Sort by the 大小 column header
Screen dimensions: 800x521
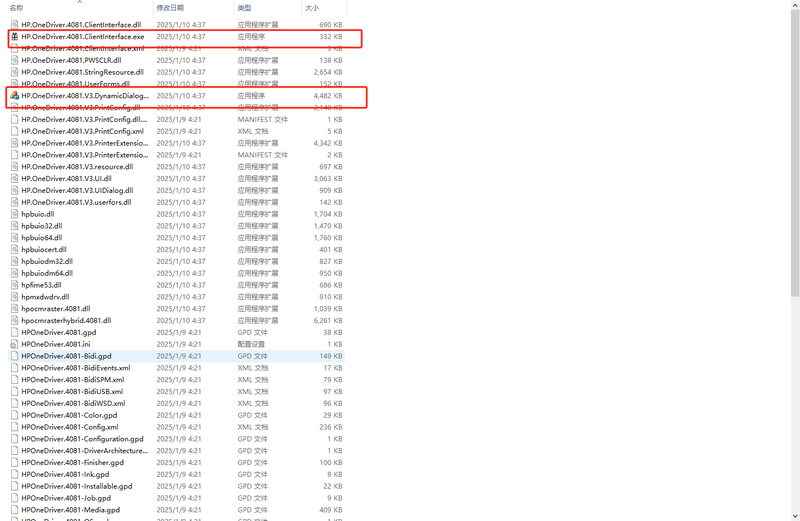click(312, 8)
